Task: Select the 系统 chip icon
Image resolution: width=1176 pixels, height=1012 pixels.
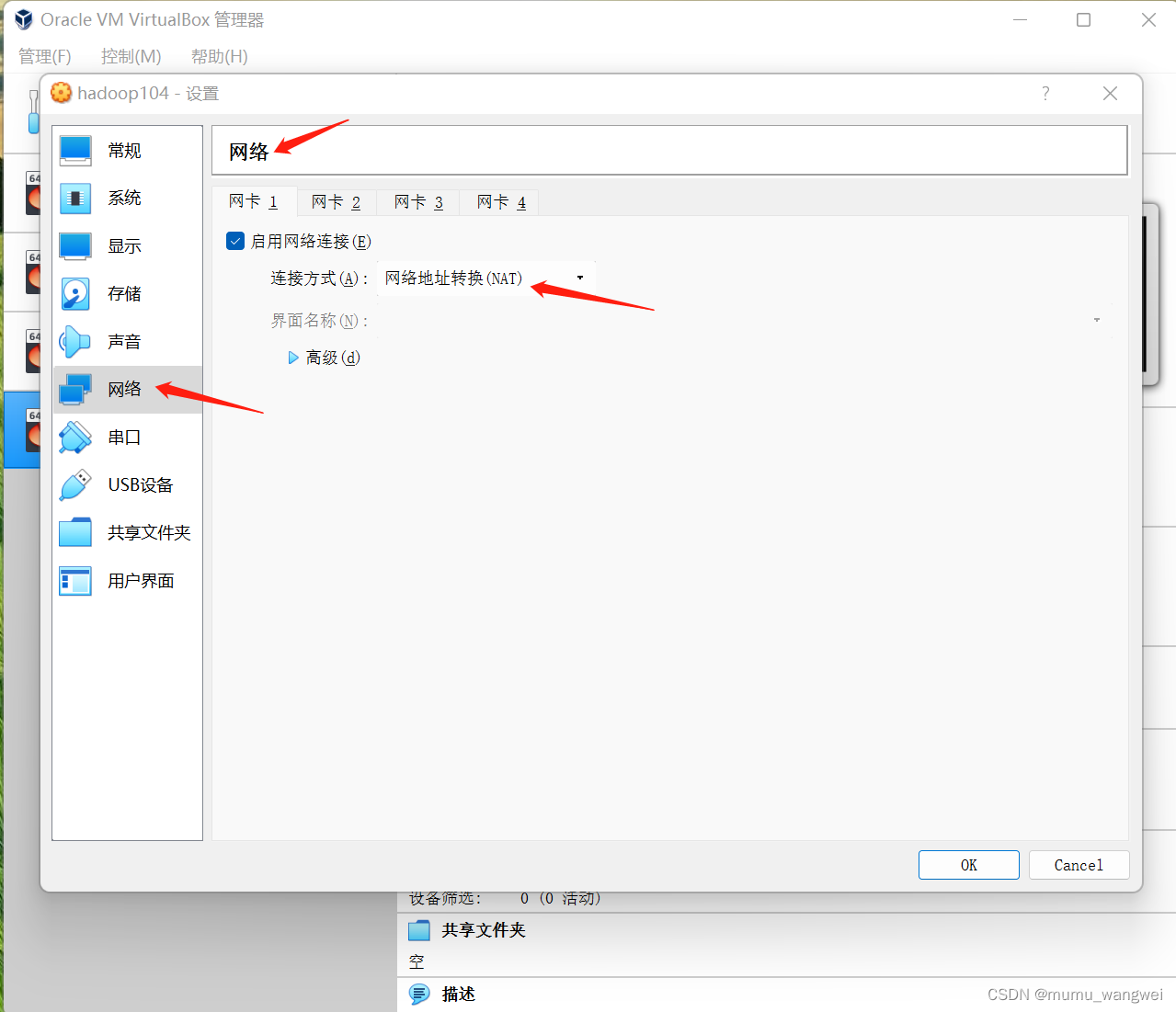Action: pos(75,198)
